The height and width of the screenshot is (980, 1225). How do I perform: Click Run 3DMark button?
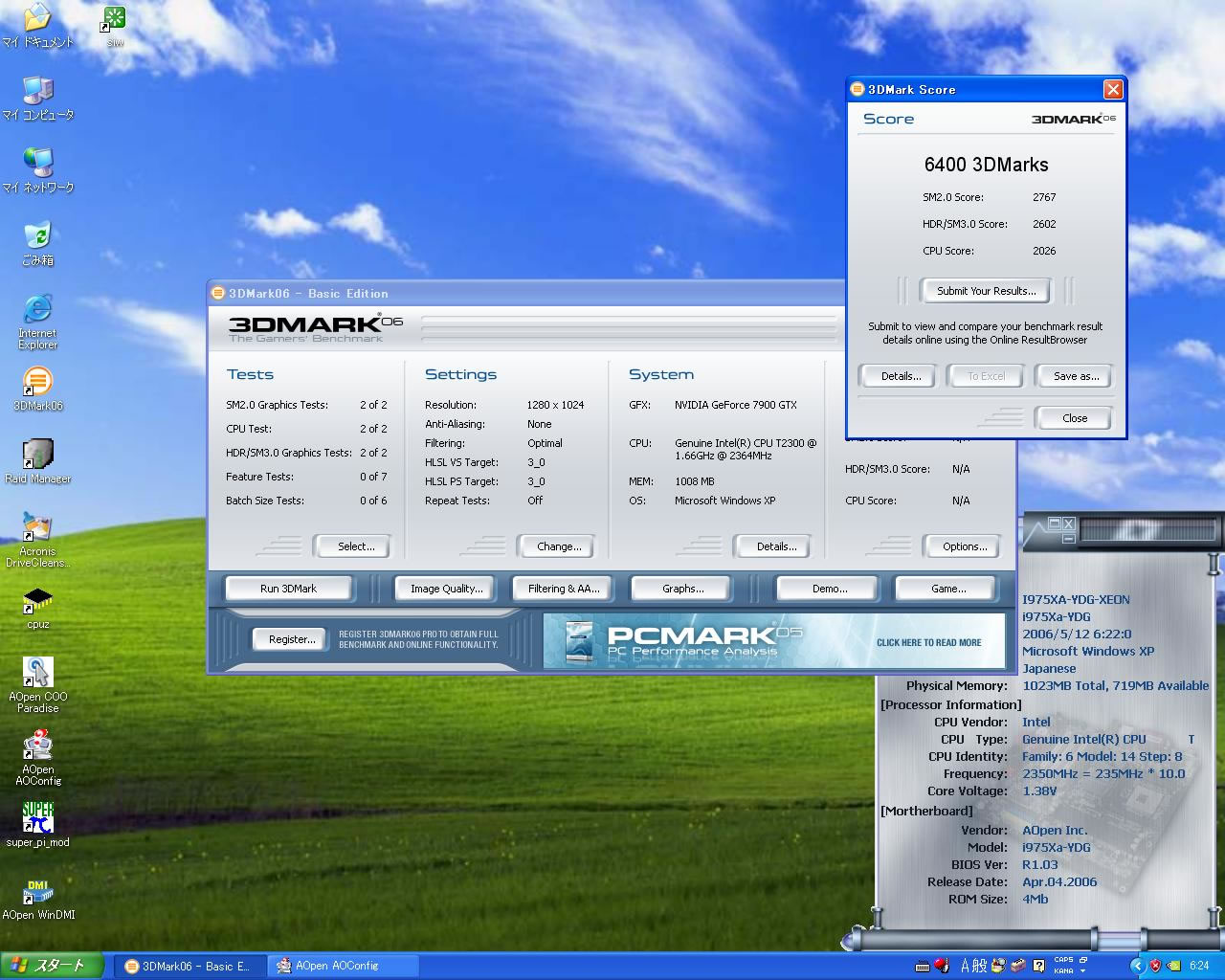click(288, 589)
